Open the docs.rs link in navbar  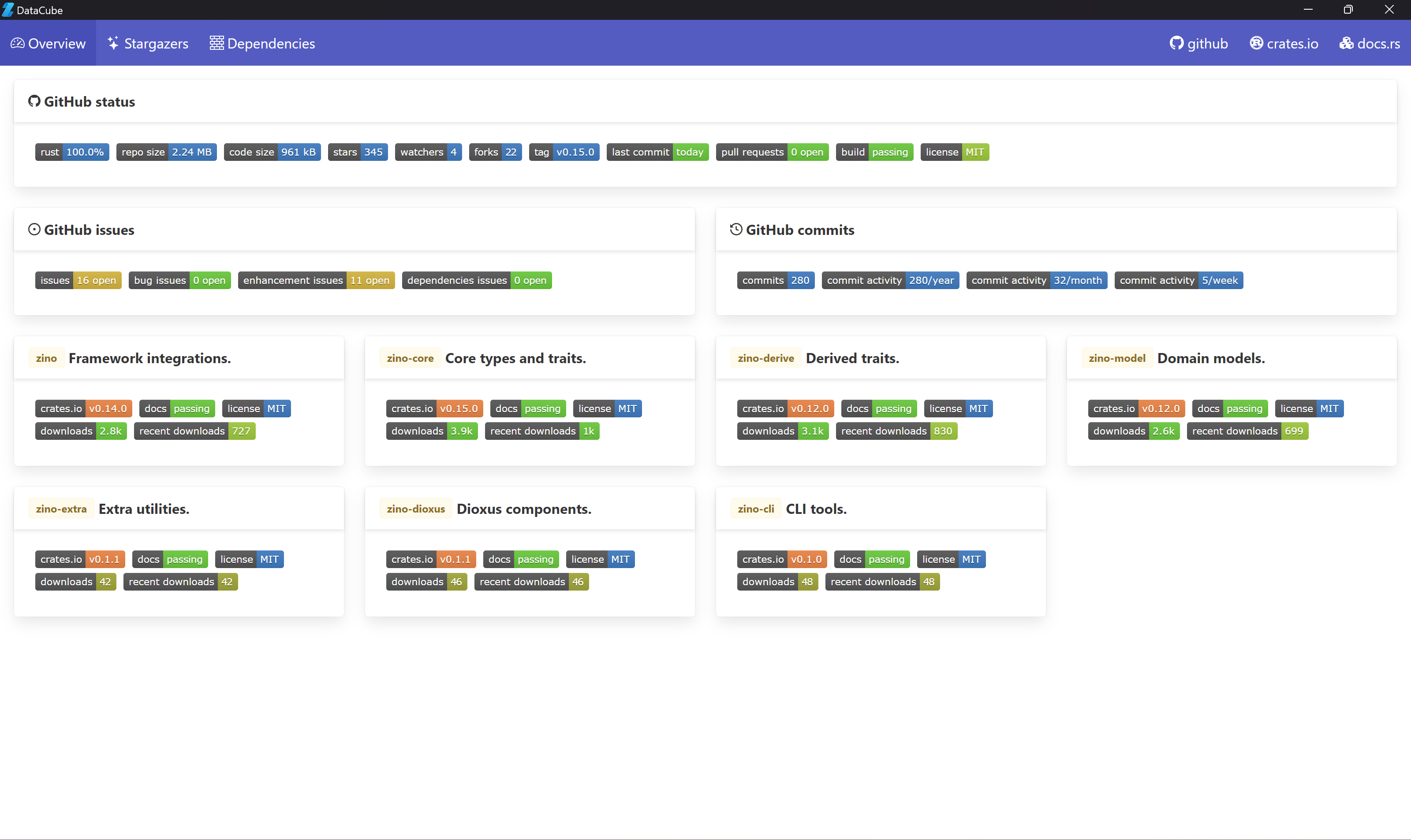(1369, 44)
